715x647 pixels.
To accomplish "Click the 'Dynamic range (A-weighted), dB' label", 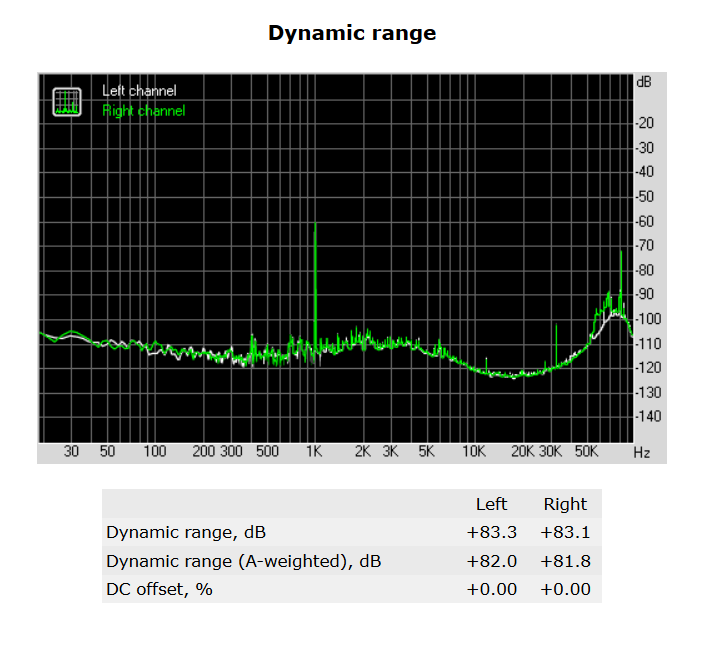I will pos(244,561).
